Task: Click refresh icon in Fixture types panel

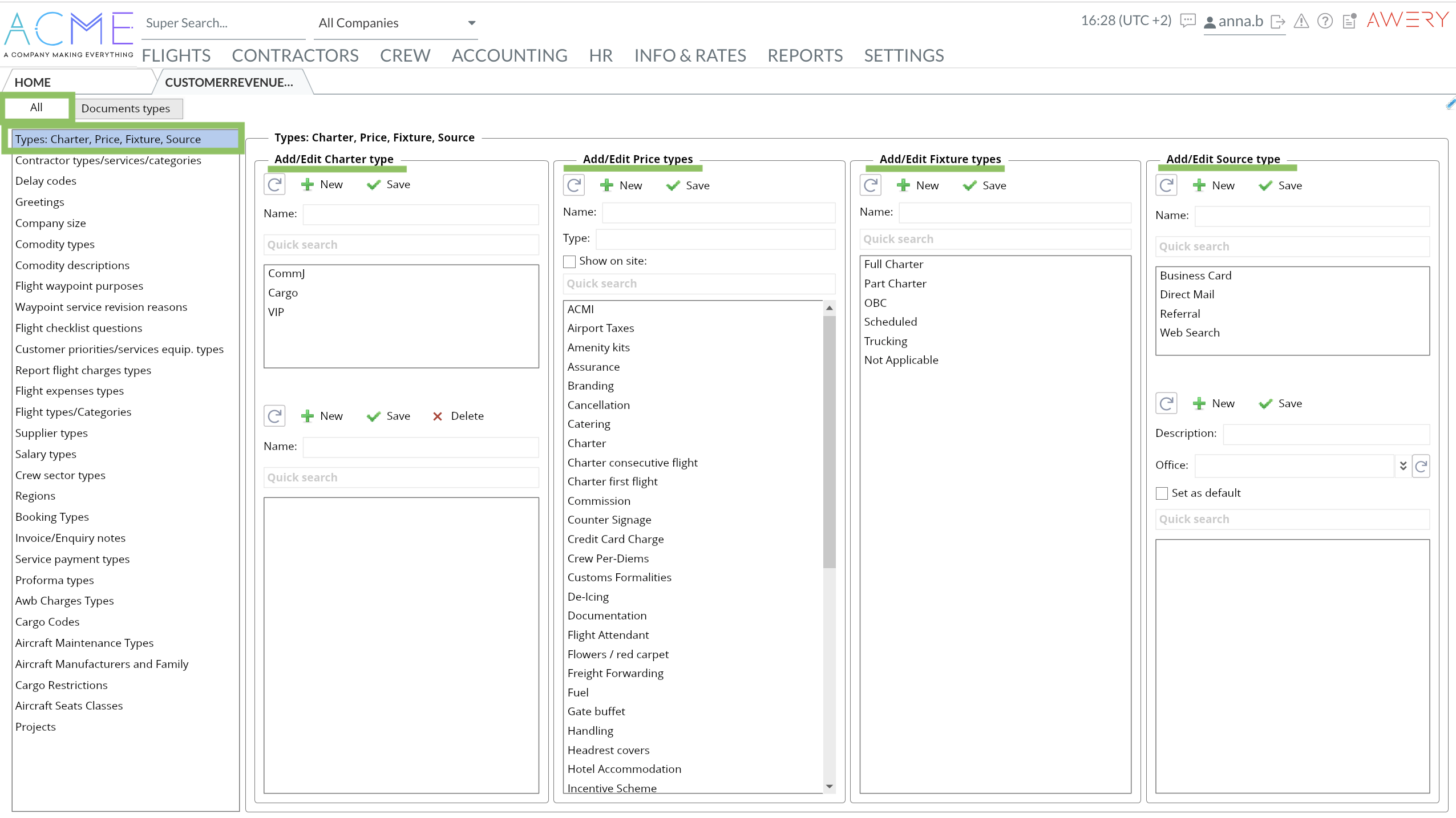Action: (x=871, y=185)
